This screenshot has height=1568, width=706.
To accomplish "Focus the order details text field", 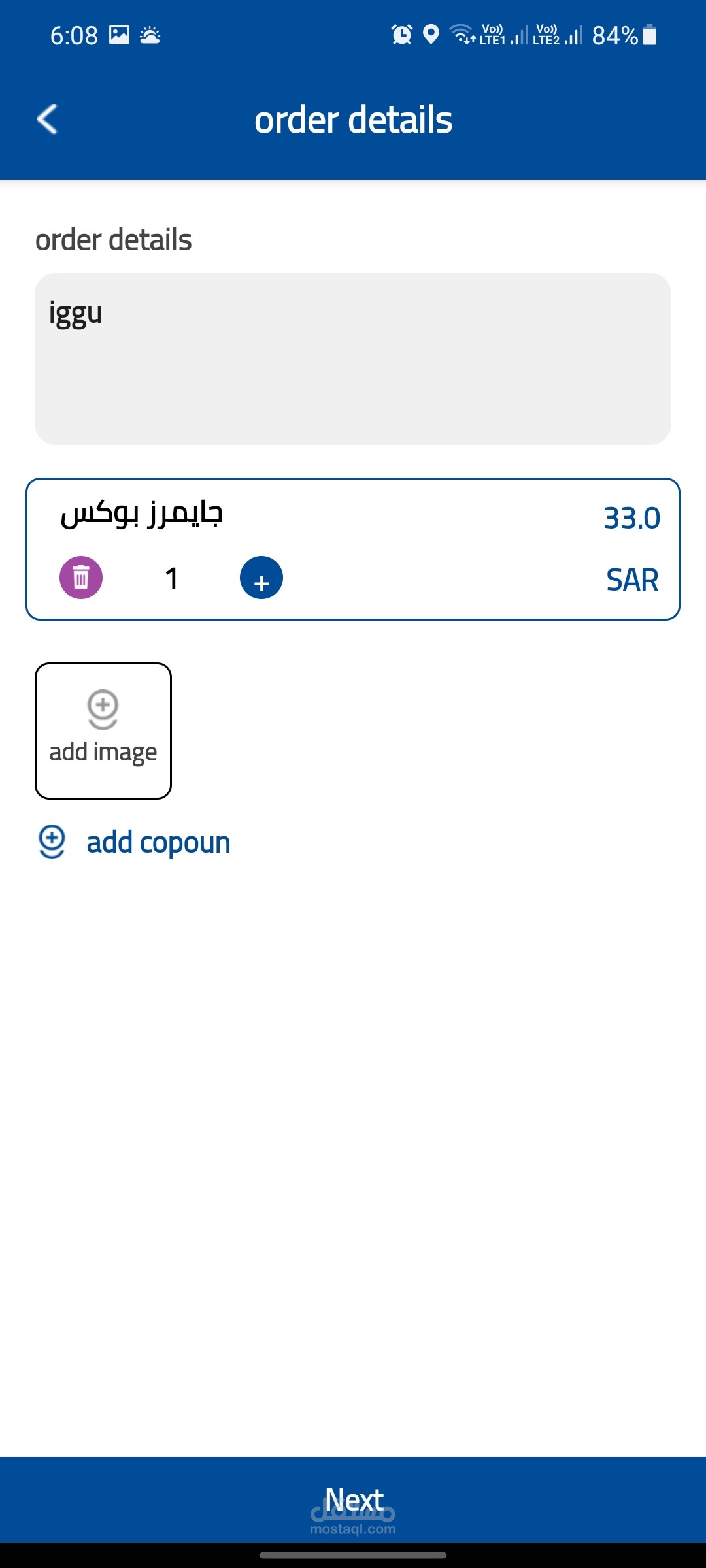I will [353, 359].
